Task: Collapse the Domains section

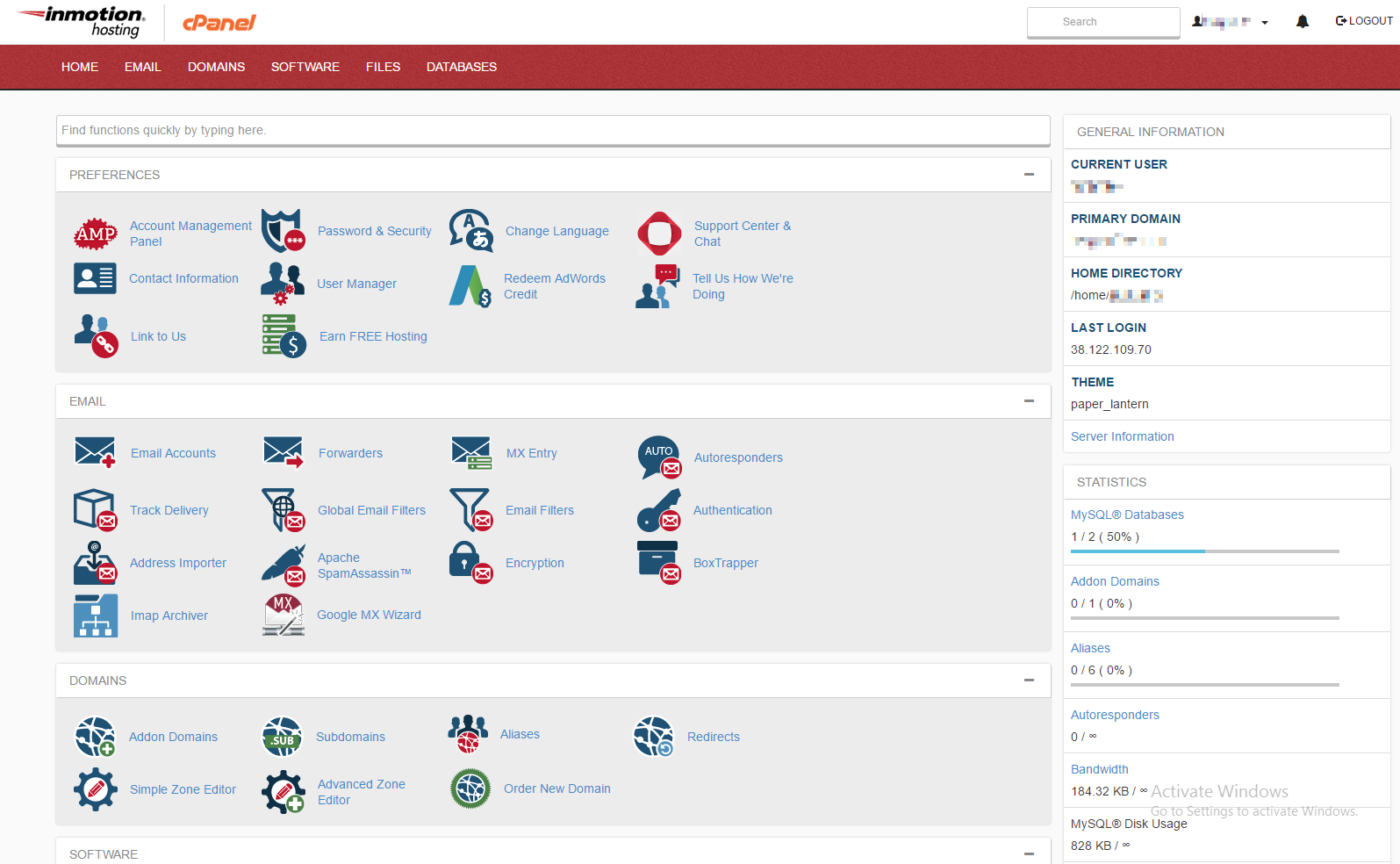Action: tap(1029, 680)
